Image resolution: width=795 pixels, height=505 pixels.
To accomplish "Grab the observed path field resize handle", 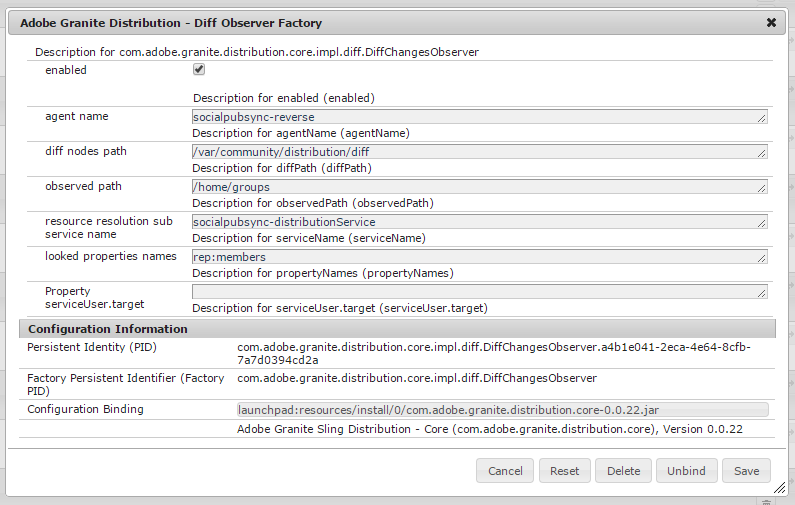I will (762, 189).
